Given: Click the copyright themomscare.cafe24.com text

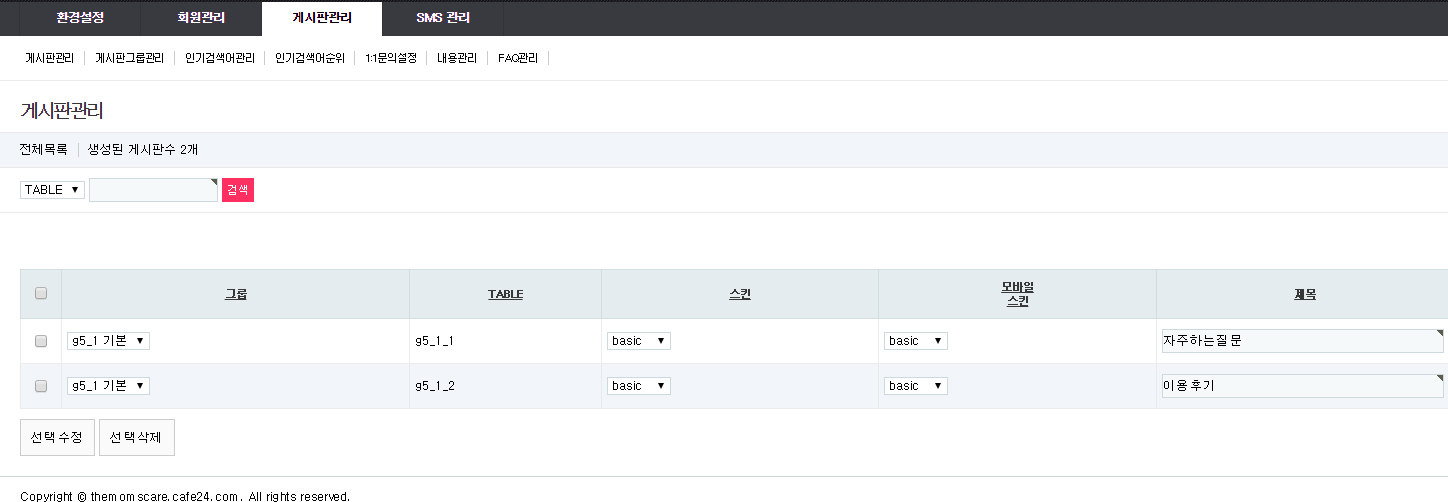Looking at the screenshot, I should point(185,496).
